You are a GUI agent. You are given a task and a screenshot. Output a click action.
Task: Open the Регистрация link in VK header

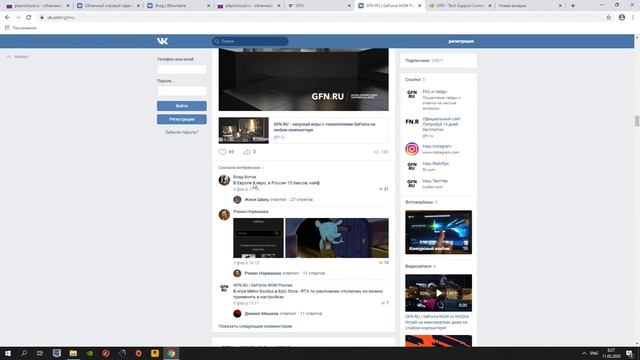(x=461, y=41)
